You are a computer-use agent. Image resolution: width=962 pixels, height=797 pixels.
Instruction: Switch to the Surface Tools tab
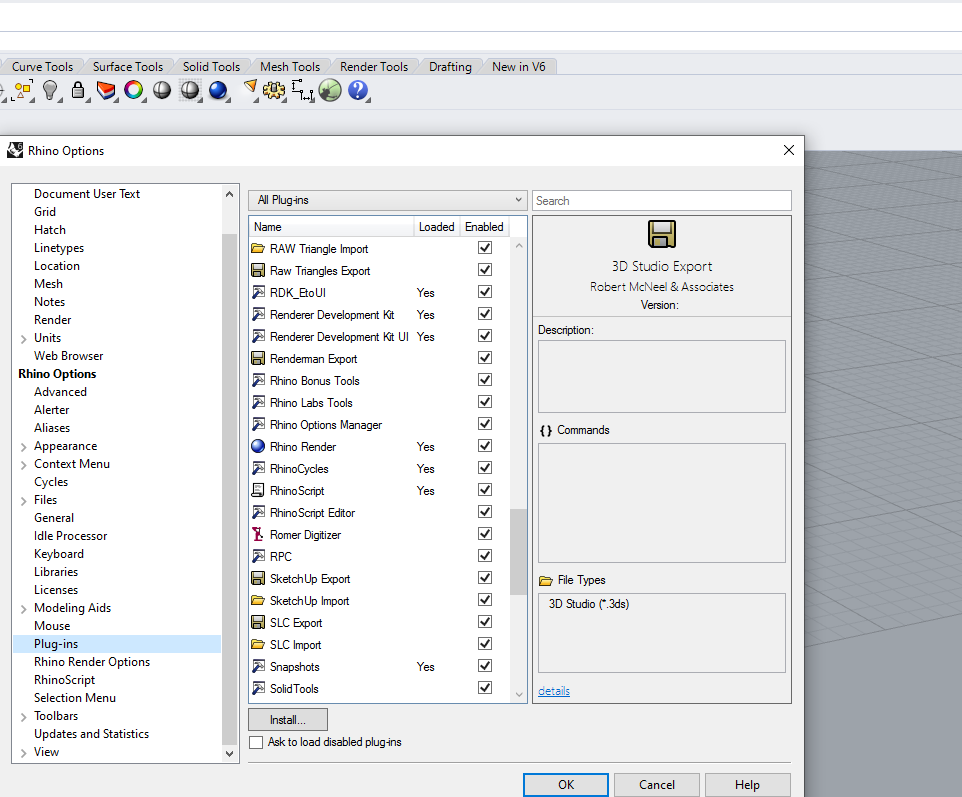128,66
